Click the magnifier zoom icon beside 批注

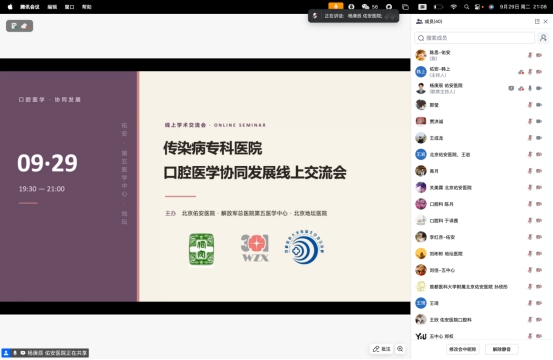pyautogui.click(x=400, y=349)
